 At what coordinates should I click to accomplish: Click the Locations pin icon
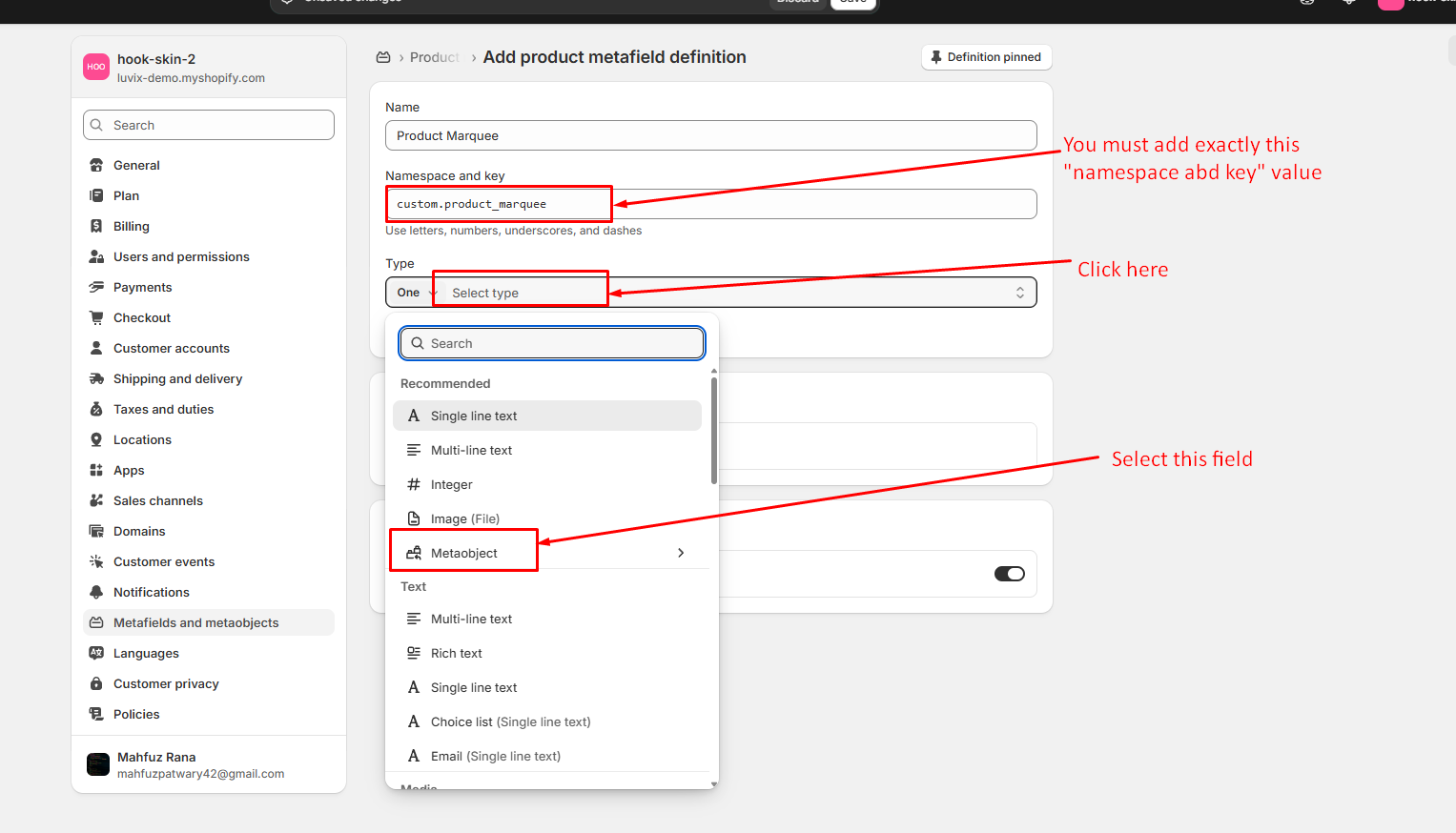[96, 439]
